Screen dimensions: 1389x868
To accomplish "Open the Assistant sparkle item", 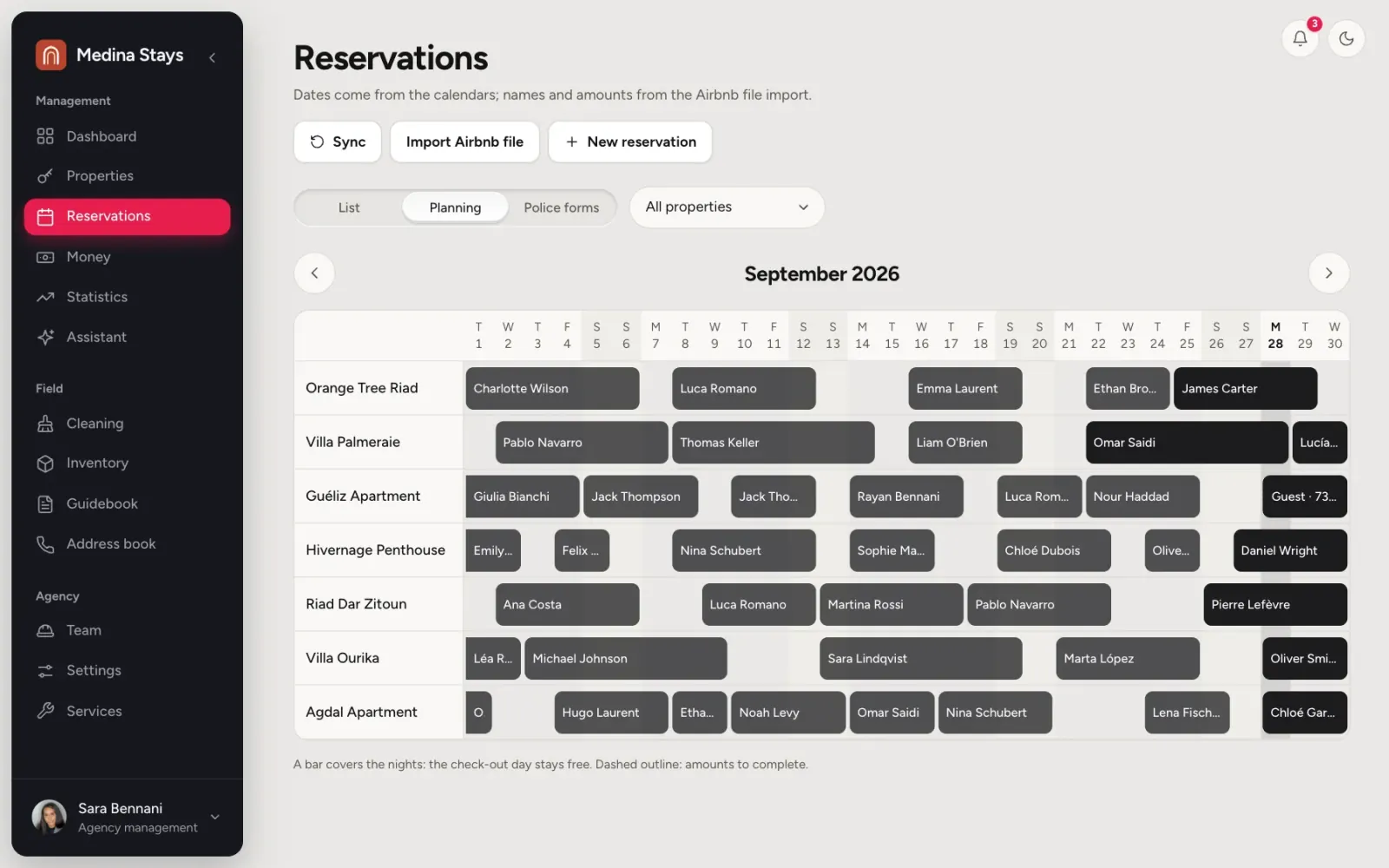I will point(127,337).
